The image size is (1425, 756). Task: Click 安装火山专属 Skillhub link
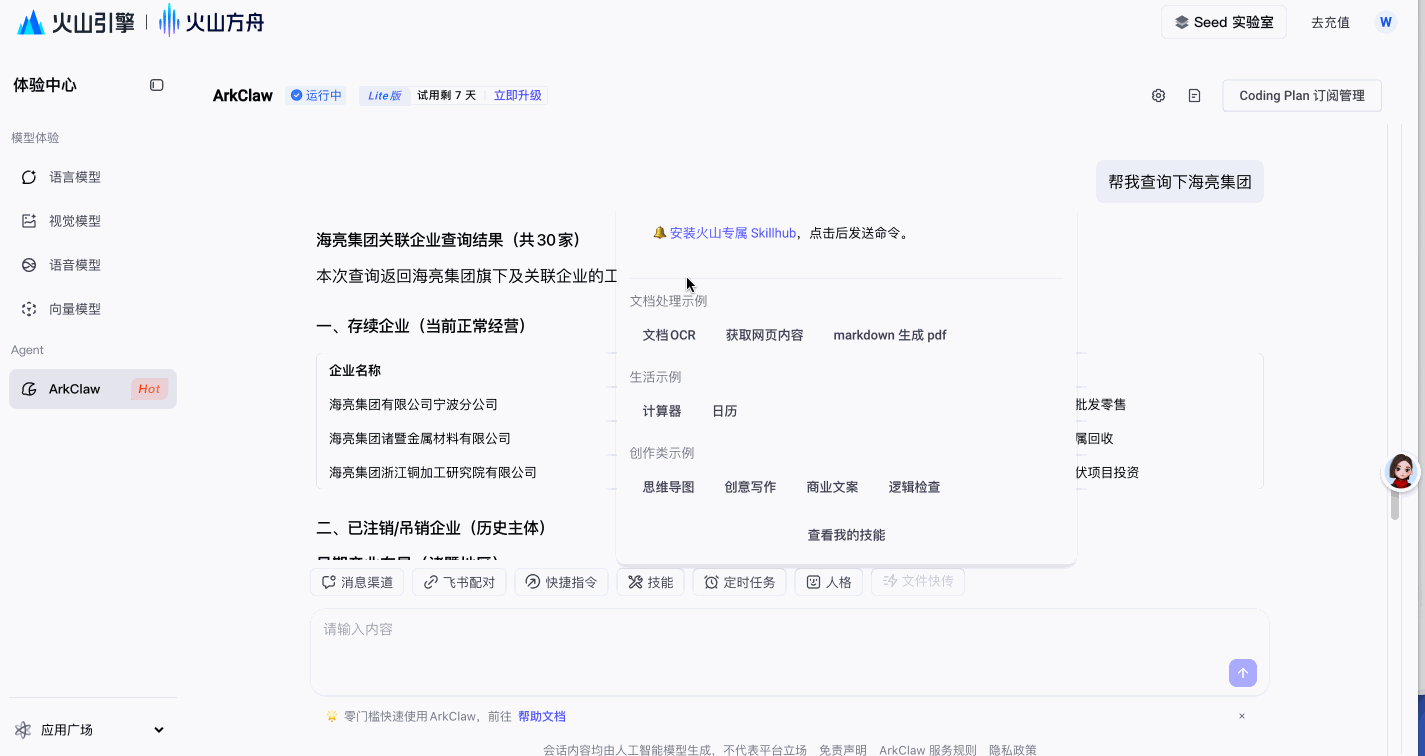point(733,233)
